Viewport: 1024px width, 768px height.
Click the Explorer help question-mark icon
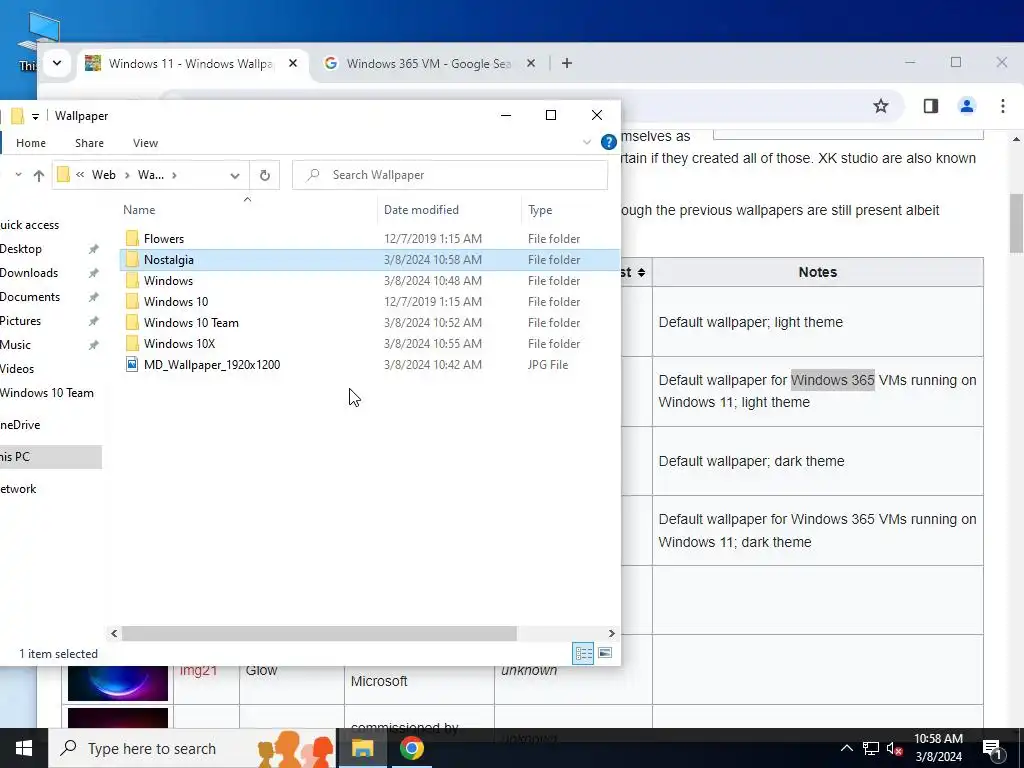pyautogui.click(x=609, y=142)
